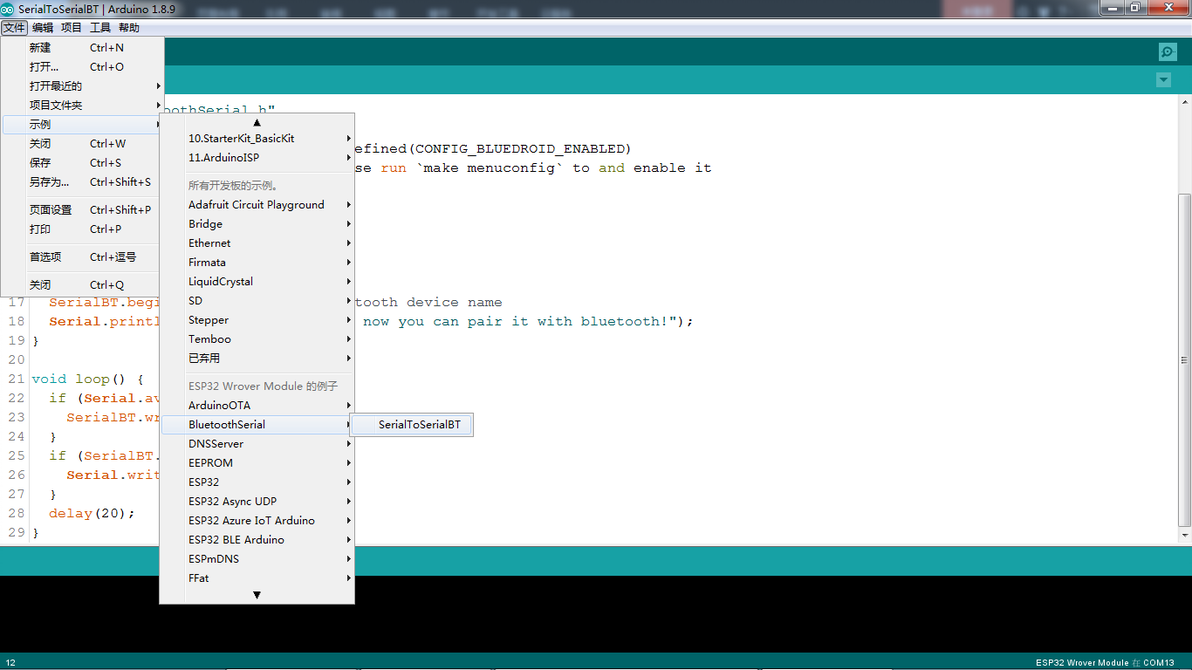
Task: Open the 工具 menu
Action: (x=100, y=27)
